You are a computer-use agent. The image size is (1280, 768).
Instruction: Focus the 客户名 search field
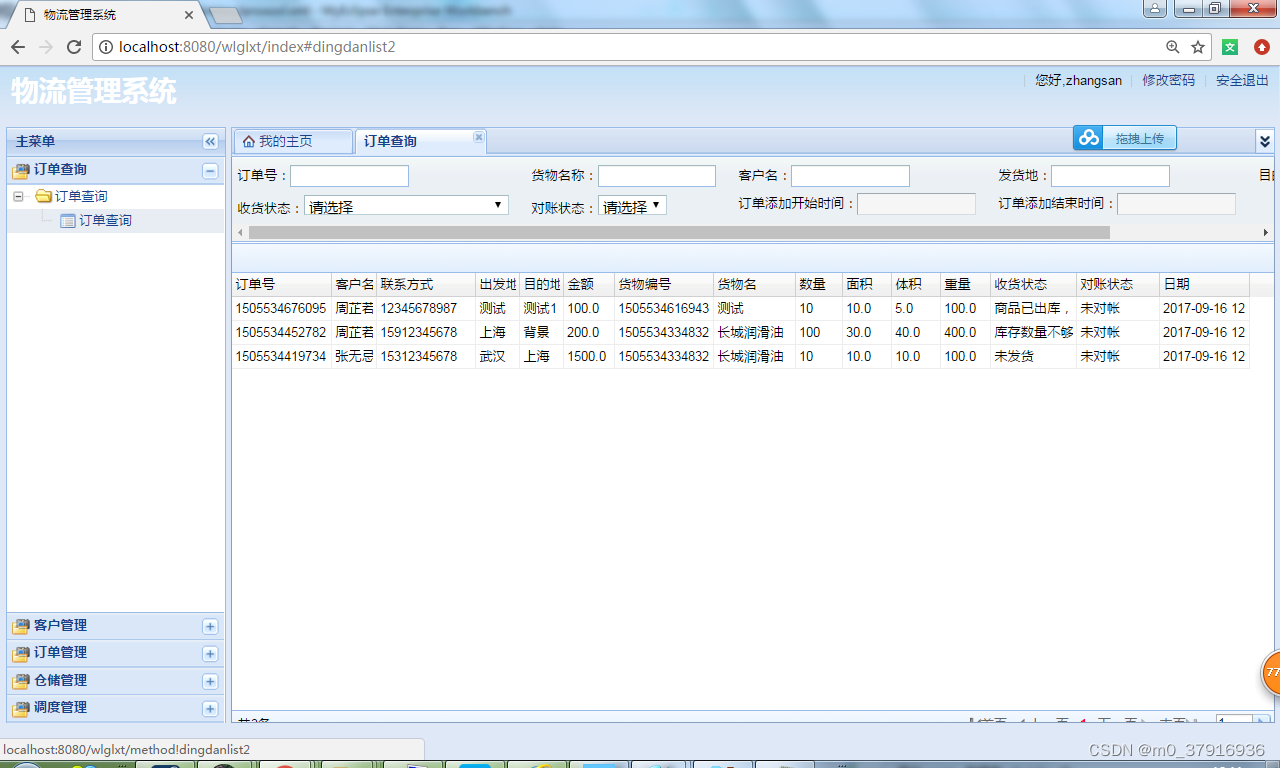850,176
